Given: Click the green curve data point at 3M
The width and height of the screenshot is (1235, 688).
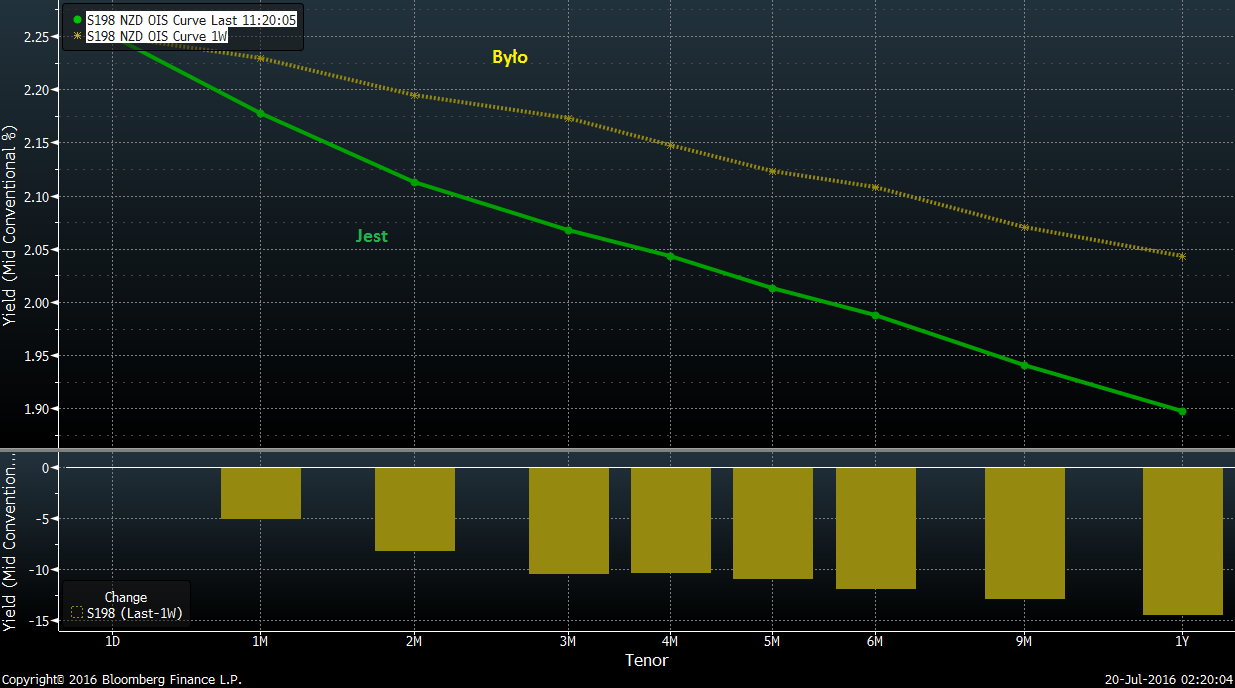Looking at the screenshot, I should pyautogui.click(x=569, y=230).
